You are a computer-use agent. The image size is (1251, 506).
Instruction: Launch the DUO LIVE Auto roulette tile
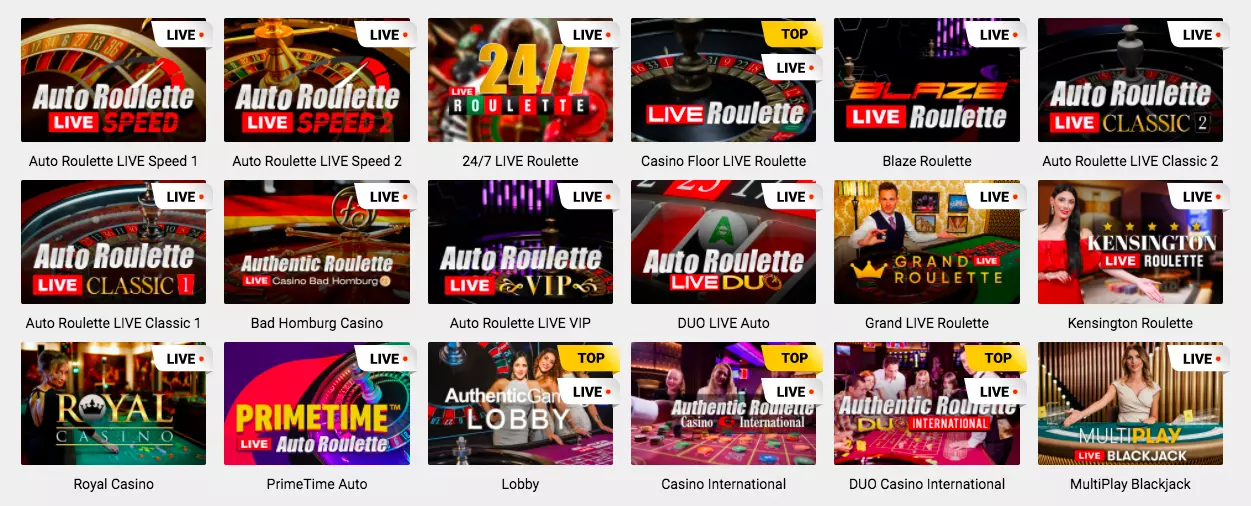724,242
